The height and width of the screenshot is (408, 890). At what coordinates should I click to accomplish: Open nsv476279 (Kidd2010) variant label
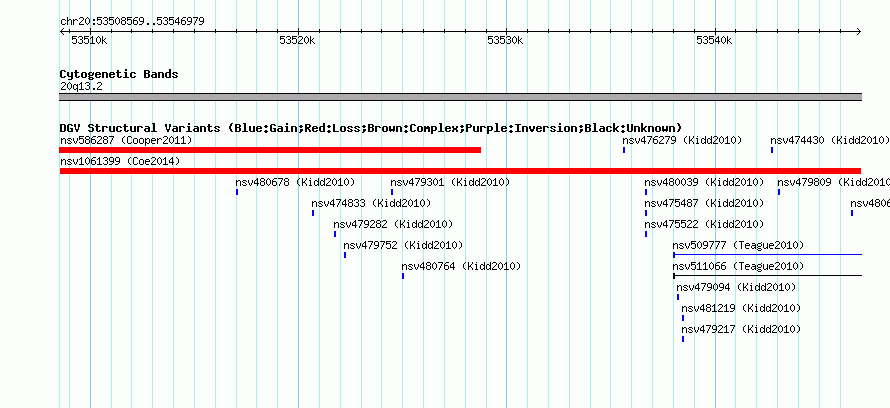[x=682, y=140]
